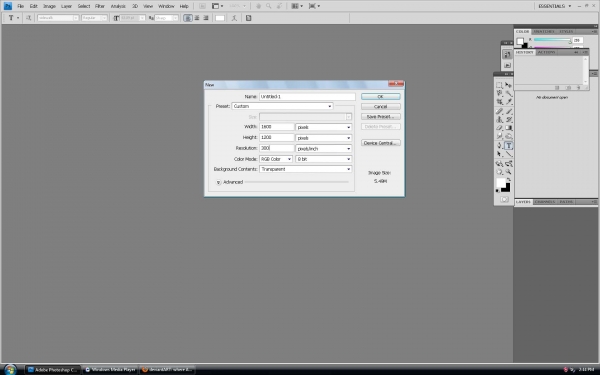Image resolution: width=600 pixels, height=375 pixels.
Task: Switch to the Channels tab
Action: click(545, 202)
